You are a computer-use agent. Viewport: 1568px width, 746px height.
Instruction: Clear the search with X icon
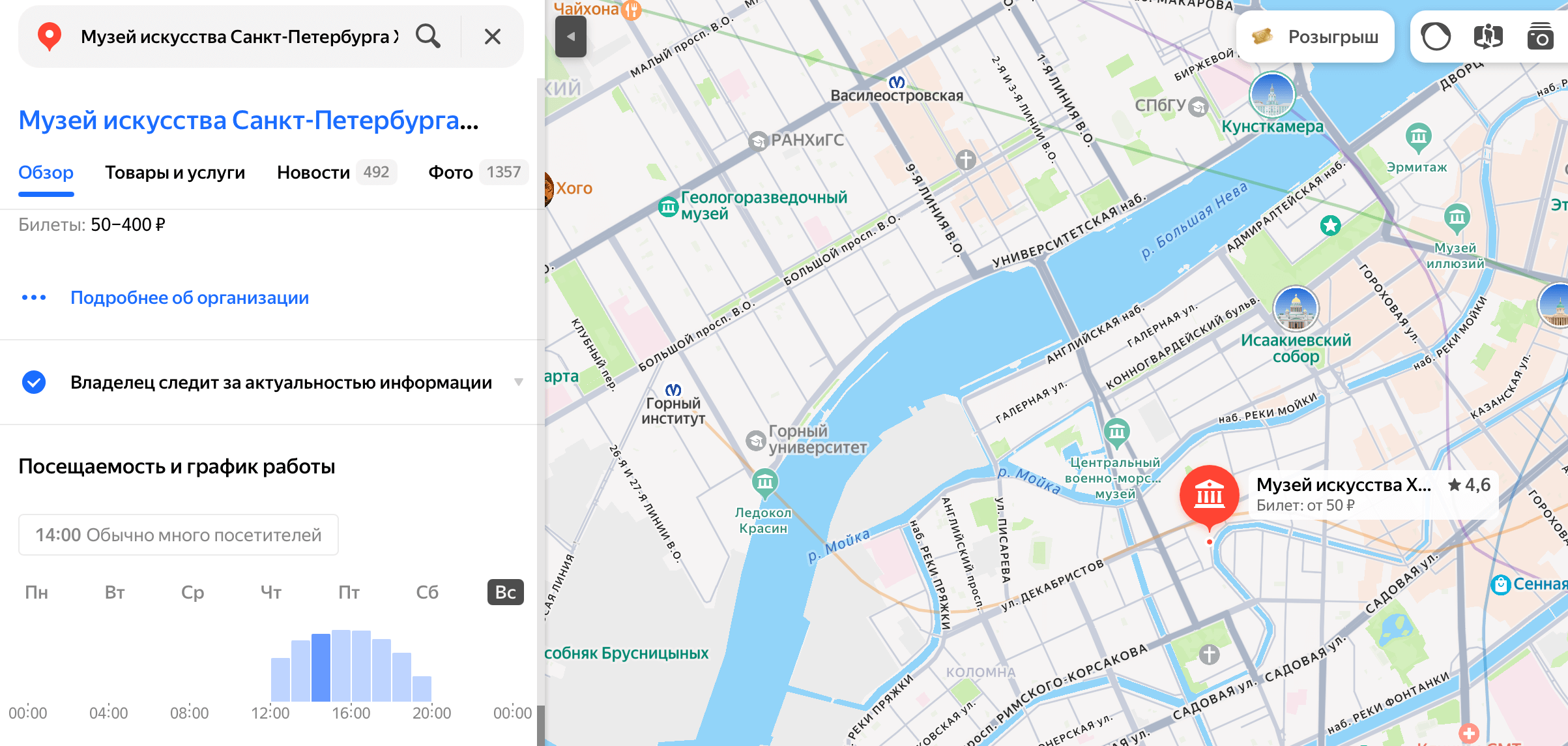493,37
